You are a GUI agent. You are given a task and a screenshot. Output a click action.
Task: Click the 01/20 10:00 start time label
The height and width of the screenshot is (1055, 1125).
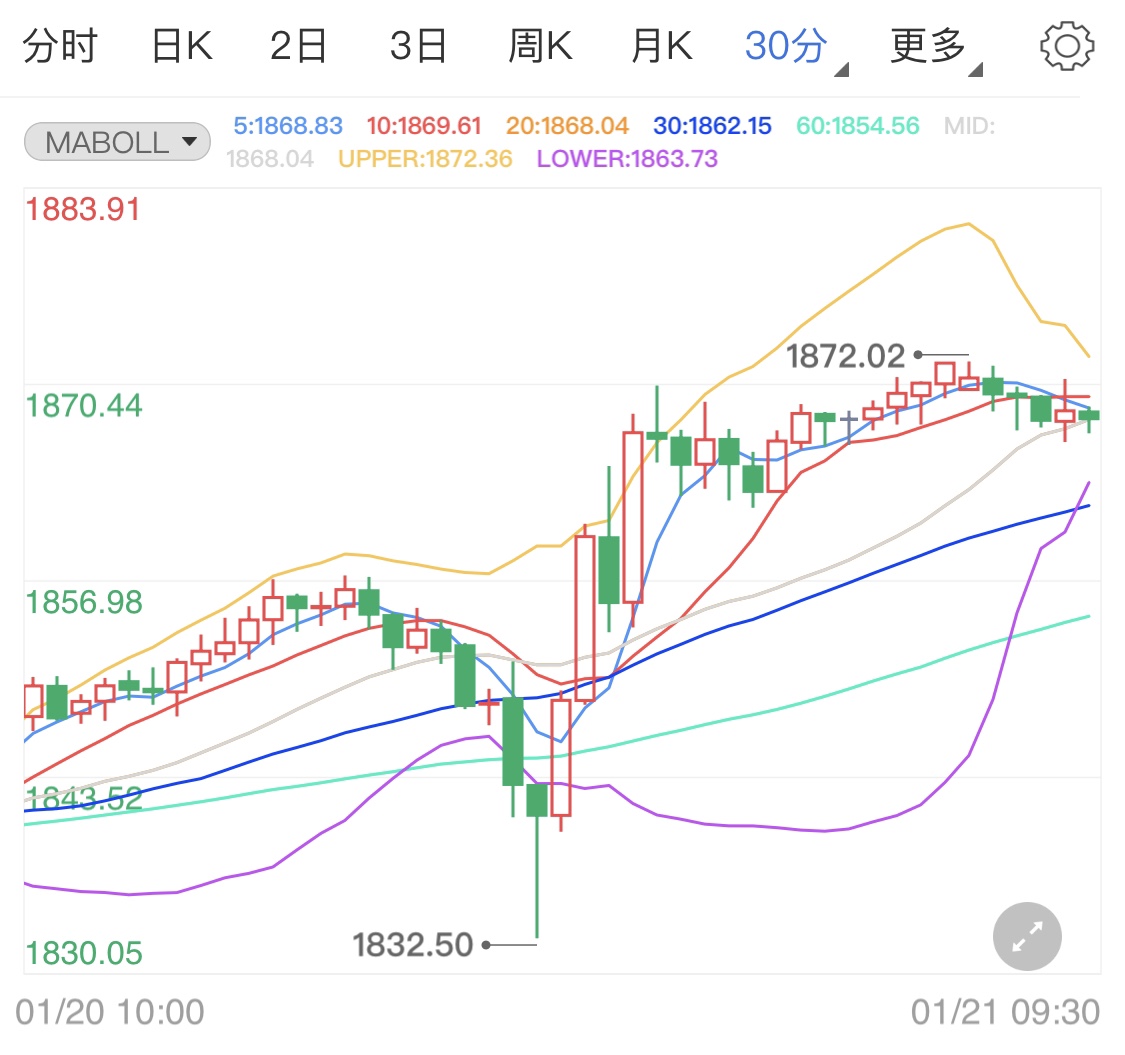[x=110, y=1013]
